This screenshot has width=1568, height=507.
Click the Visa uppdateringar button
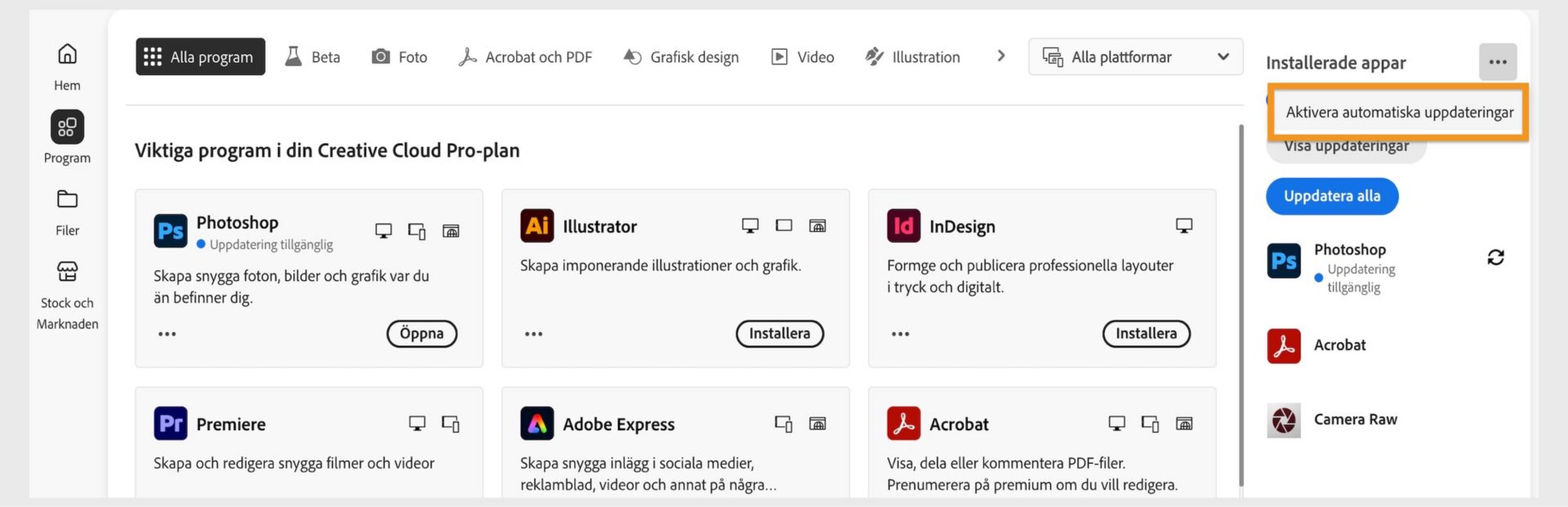(1346, 148)
